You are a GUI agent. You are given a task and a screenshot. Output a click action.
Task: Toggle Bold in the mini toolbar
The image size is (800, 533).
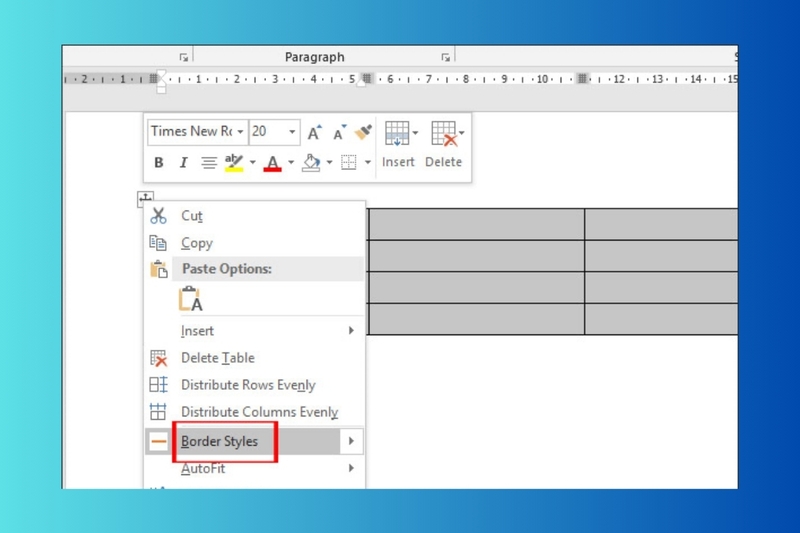tap(159, 163)
